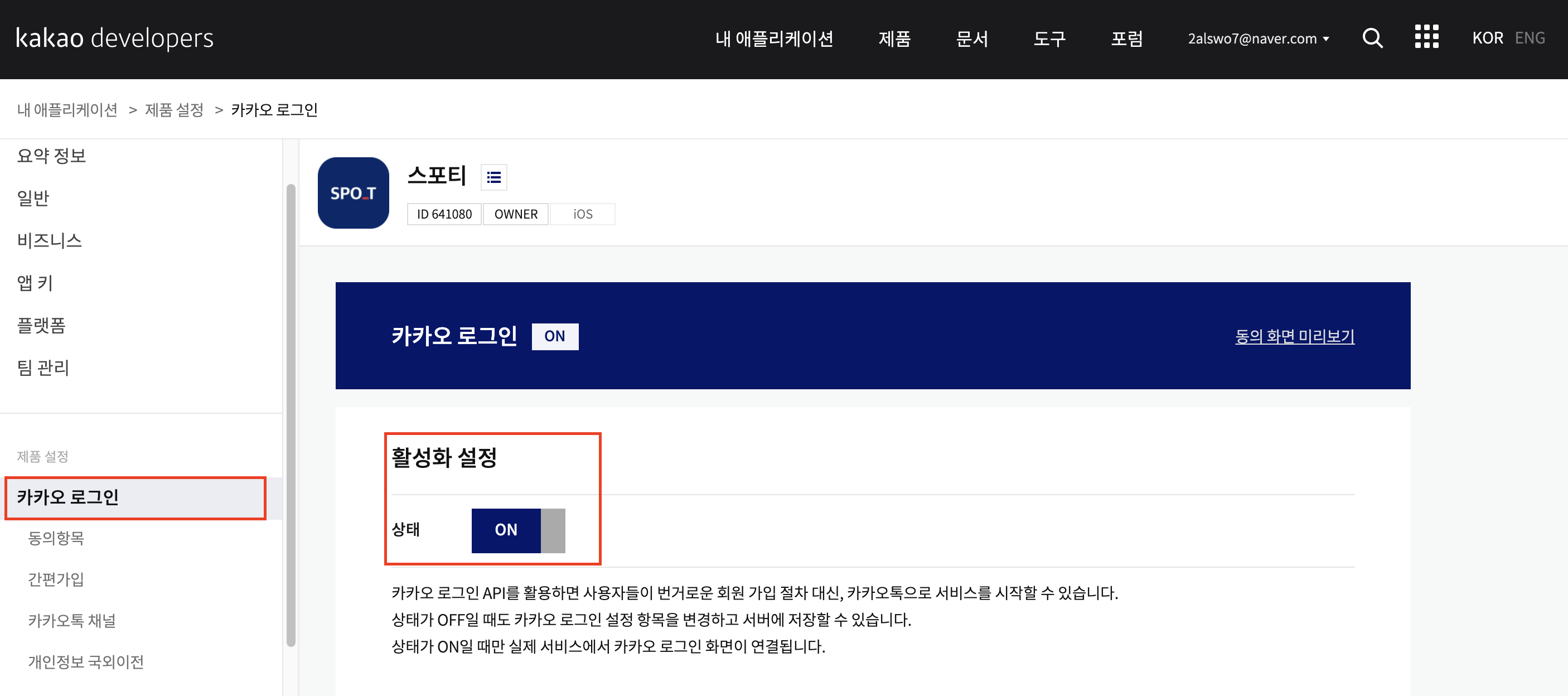1568x696 pixels.
Task: Click the app list icon beside 스포티
Action: (x=493, y=177)
